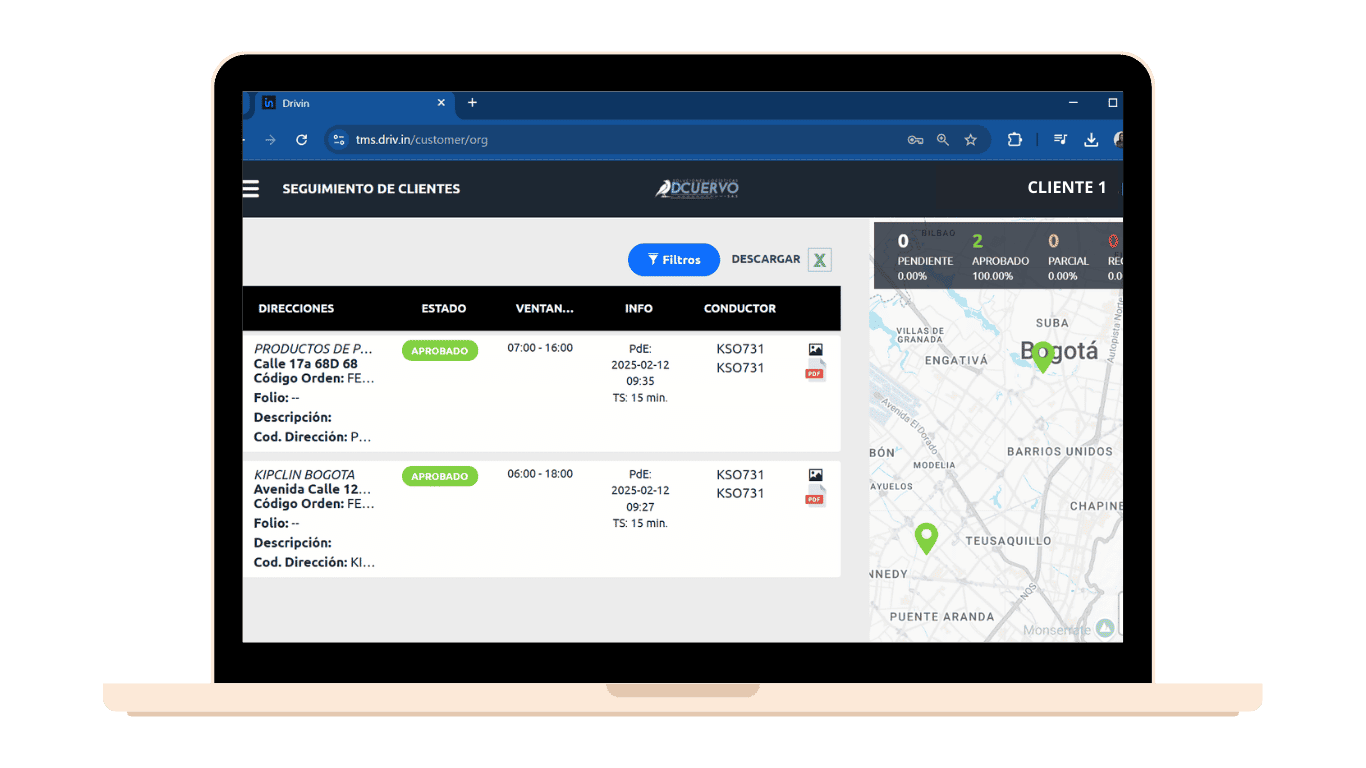Image resolution: width=1366 pixels, height=768 pixels.
Task: Click the SUBA label on the map
Action: coord(1052,323)
